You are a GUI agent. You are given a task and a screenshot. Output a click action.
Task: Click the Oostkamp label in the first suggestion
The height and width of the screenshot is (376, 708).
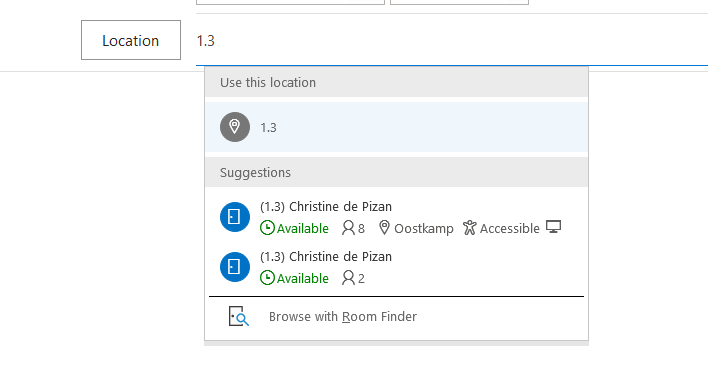tap(424, 228)
